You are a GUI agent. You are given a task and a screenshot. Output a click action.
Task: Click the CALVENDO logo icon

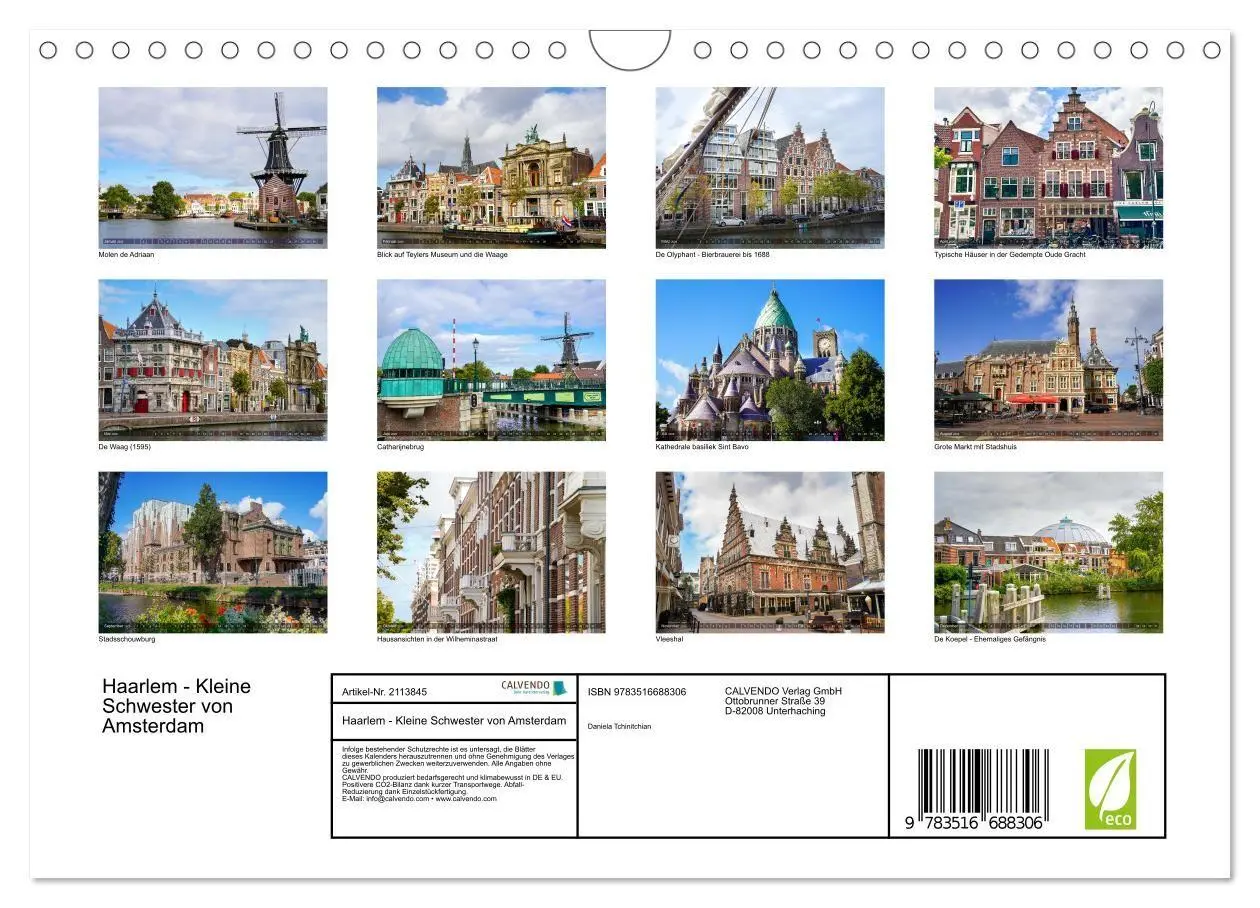click(x=535, y=688)
